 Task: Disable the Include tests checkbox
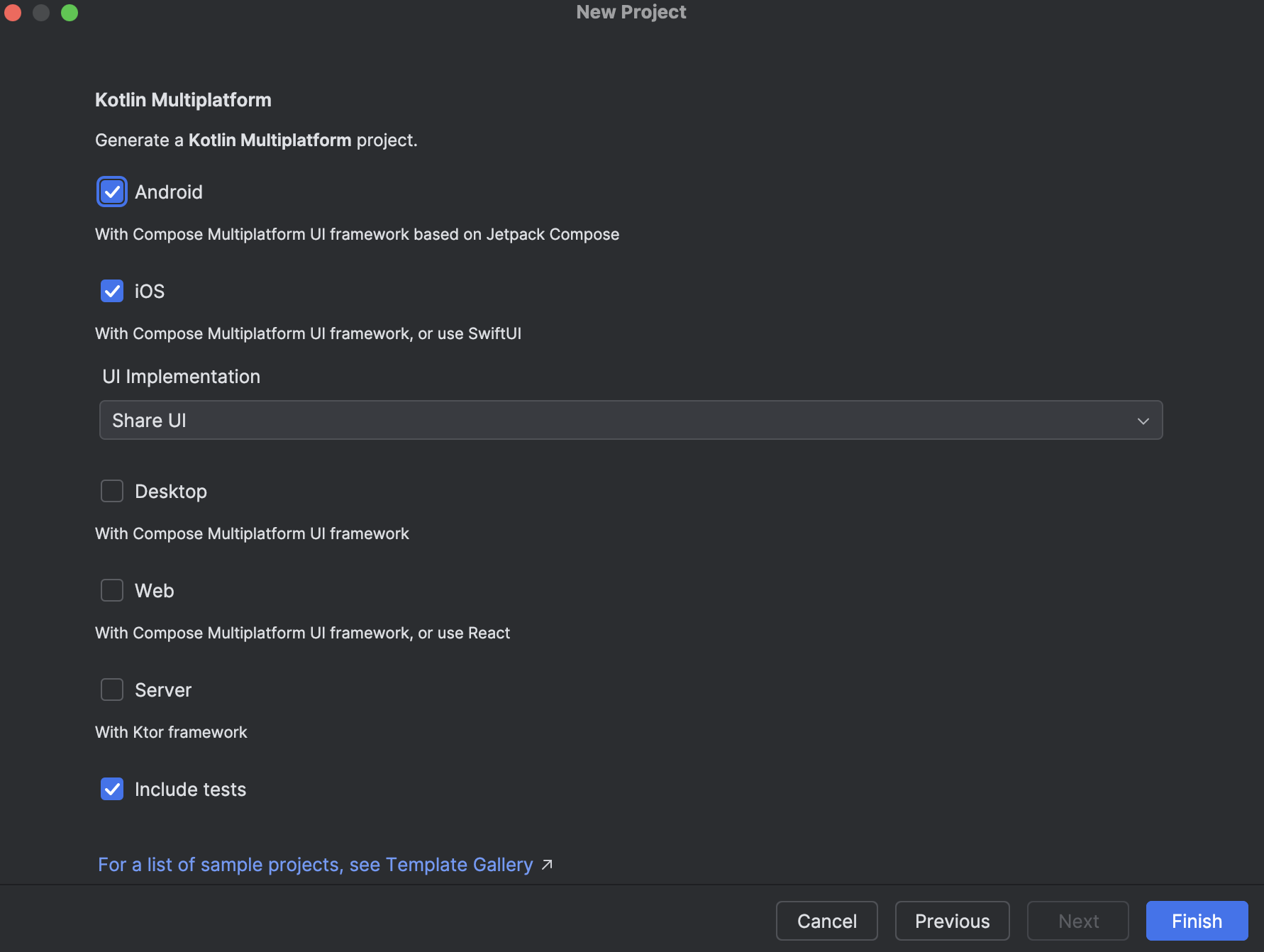click(112, 789)
